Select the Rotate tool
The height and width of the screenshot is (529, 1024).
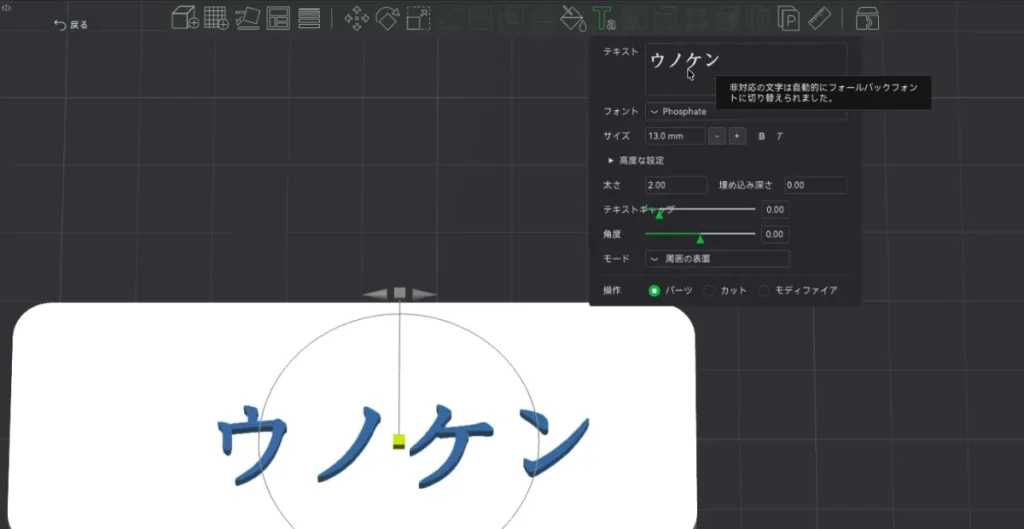(387, 18)
